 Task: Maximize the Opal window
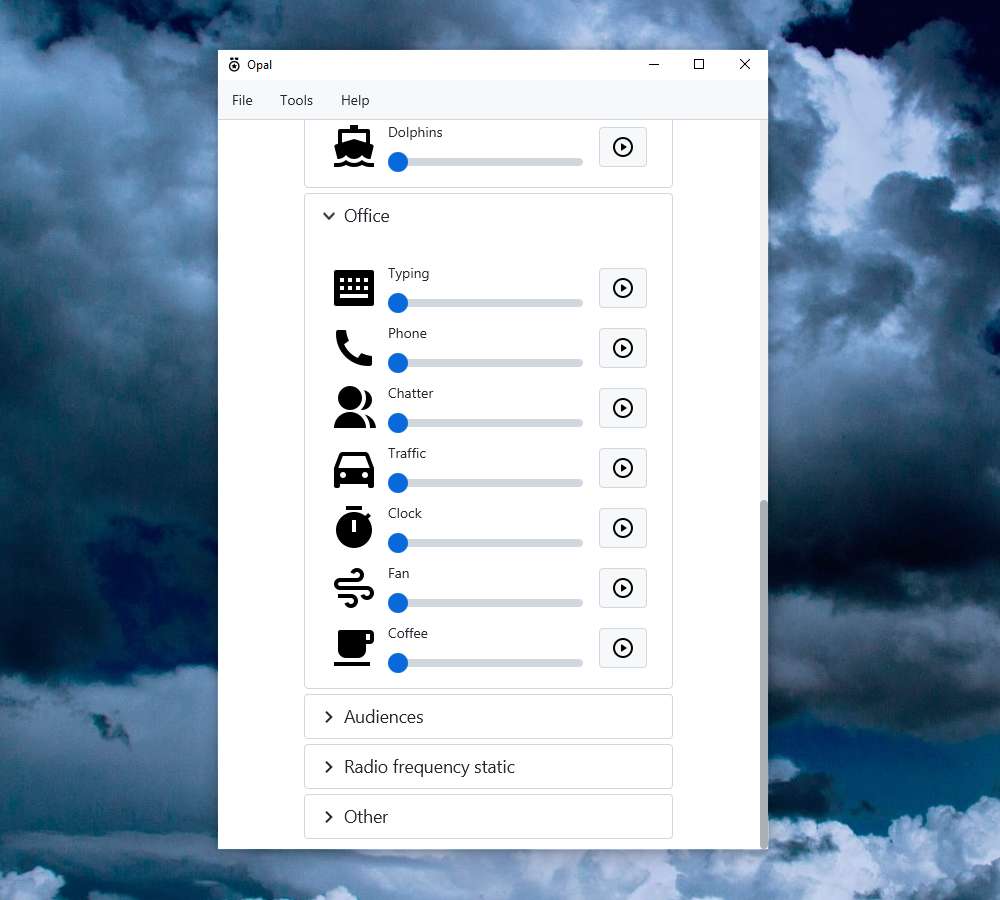coord(699,64)
